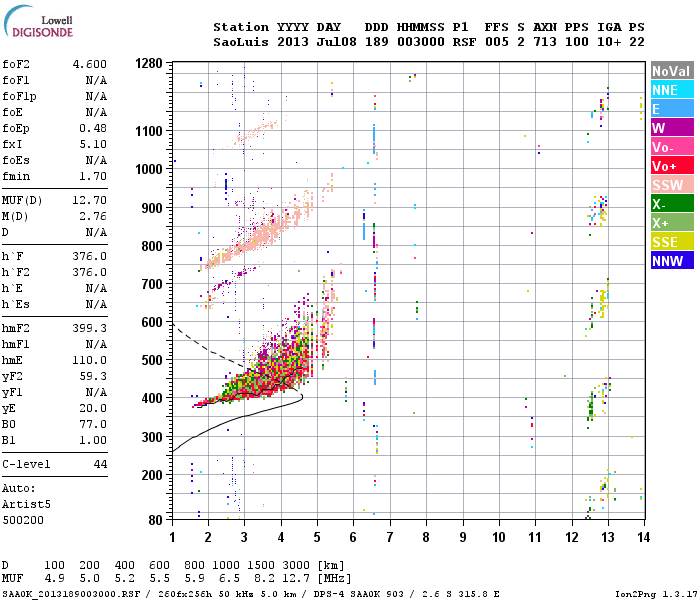Click the Lowell Digisonde logo
Image resolution: width=700 pixels, height=600 pixels.
point(38,21)
